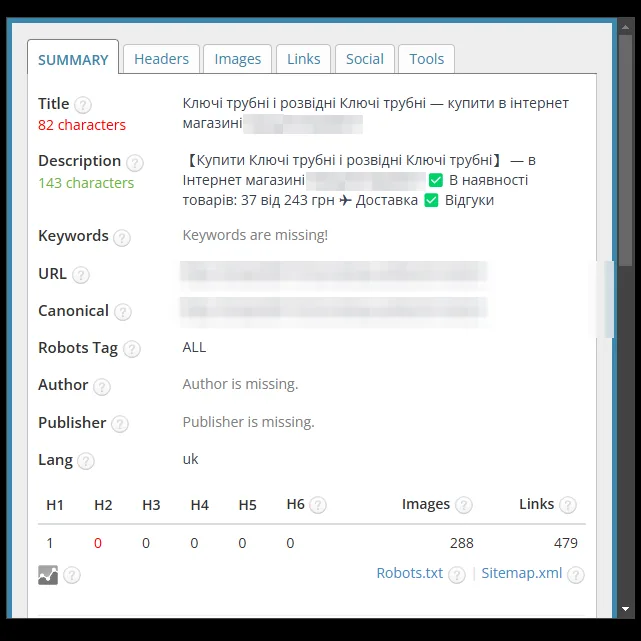This screenshot has height=641, width=641.
Task: Click the description text starting 'Купити Ключі трубні'
Action: [x=359, y=180]
